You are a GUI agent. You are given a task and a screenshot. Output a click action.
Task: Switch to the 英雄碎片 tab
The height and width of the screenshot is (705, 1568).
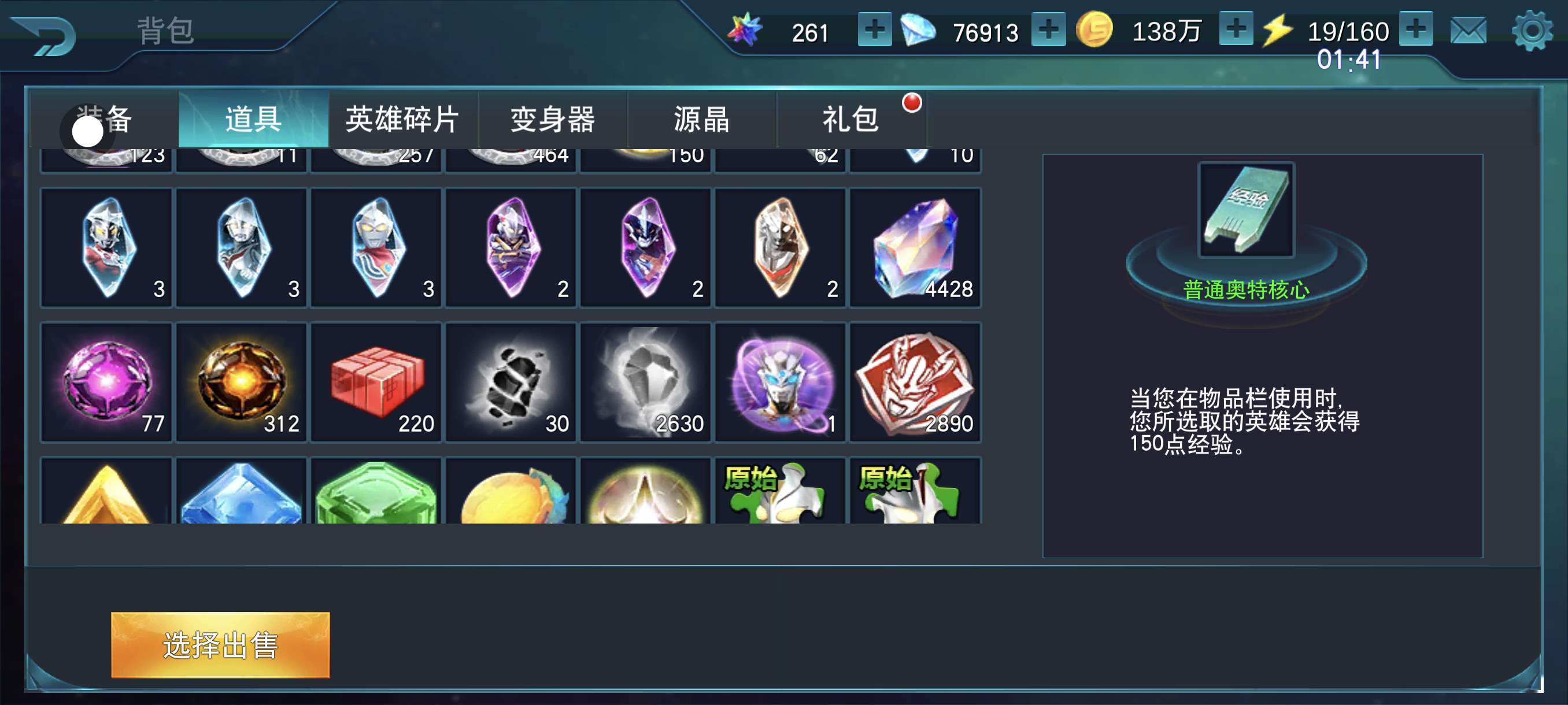[x=403, y=119]
